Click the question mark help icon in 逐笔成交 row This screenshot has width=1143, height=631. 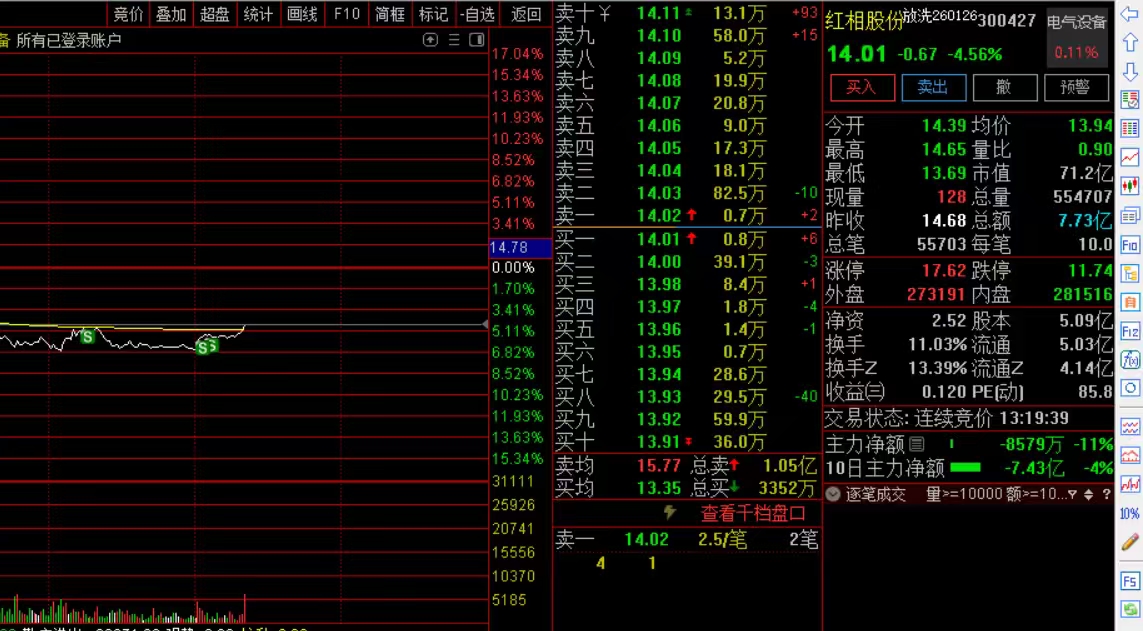click(x=1106, y=494)
